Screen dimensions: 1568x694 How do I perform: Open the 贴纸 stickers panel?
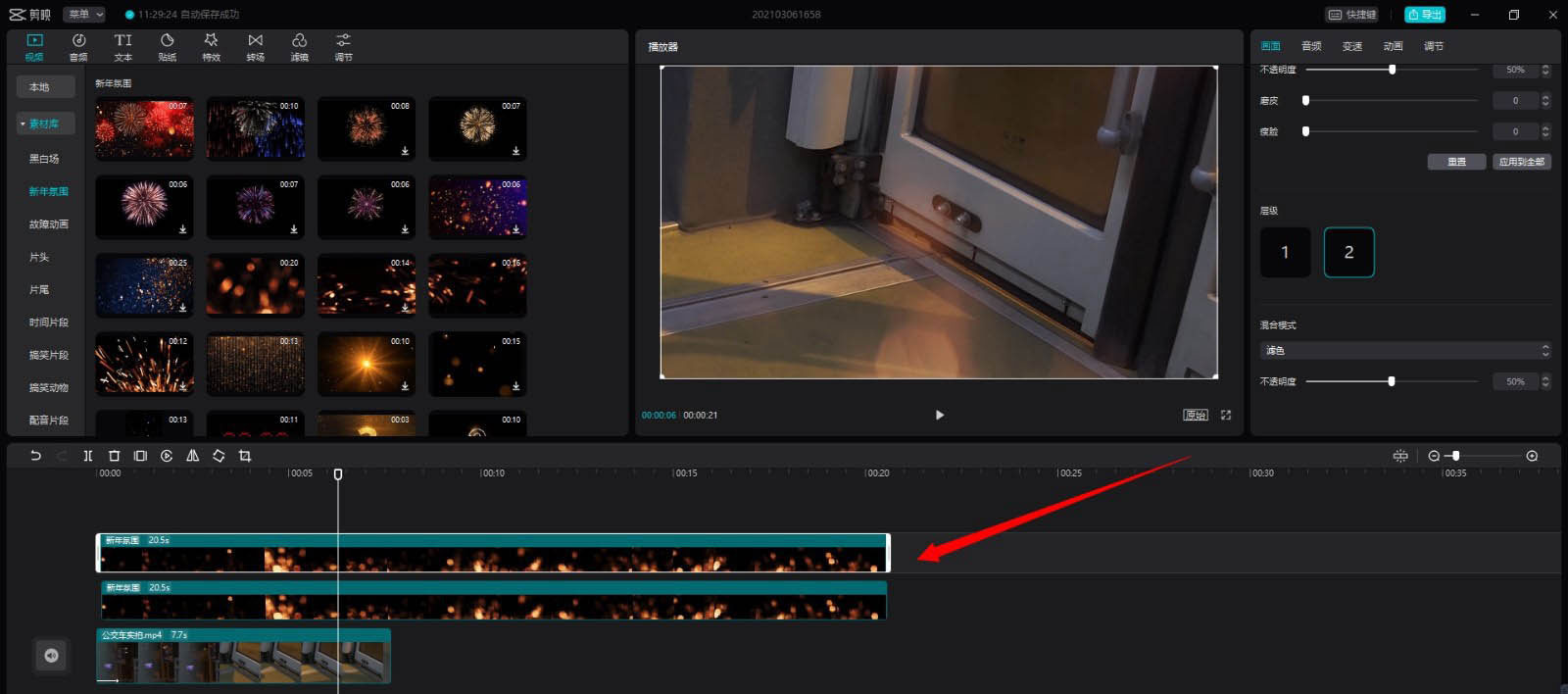pyautogui.click(x=167, y=46)
